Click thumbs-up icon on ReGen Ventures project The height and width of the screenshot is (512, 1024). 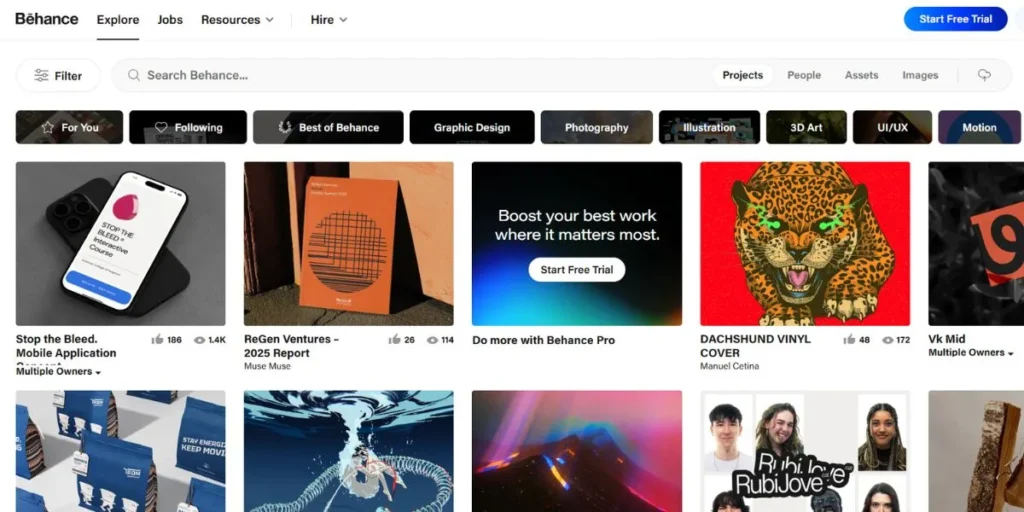point(394,340)
